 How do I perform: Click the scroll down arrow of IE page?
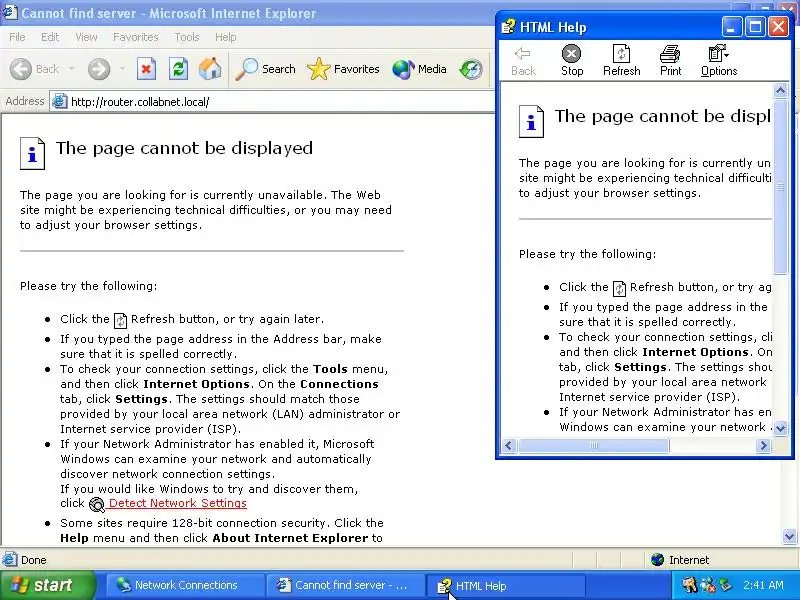coord(789,536)
